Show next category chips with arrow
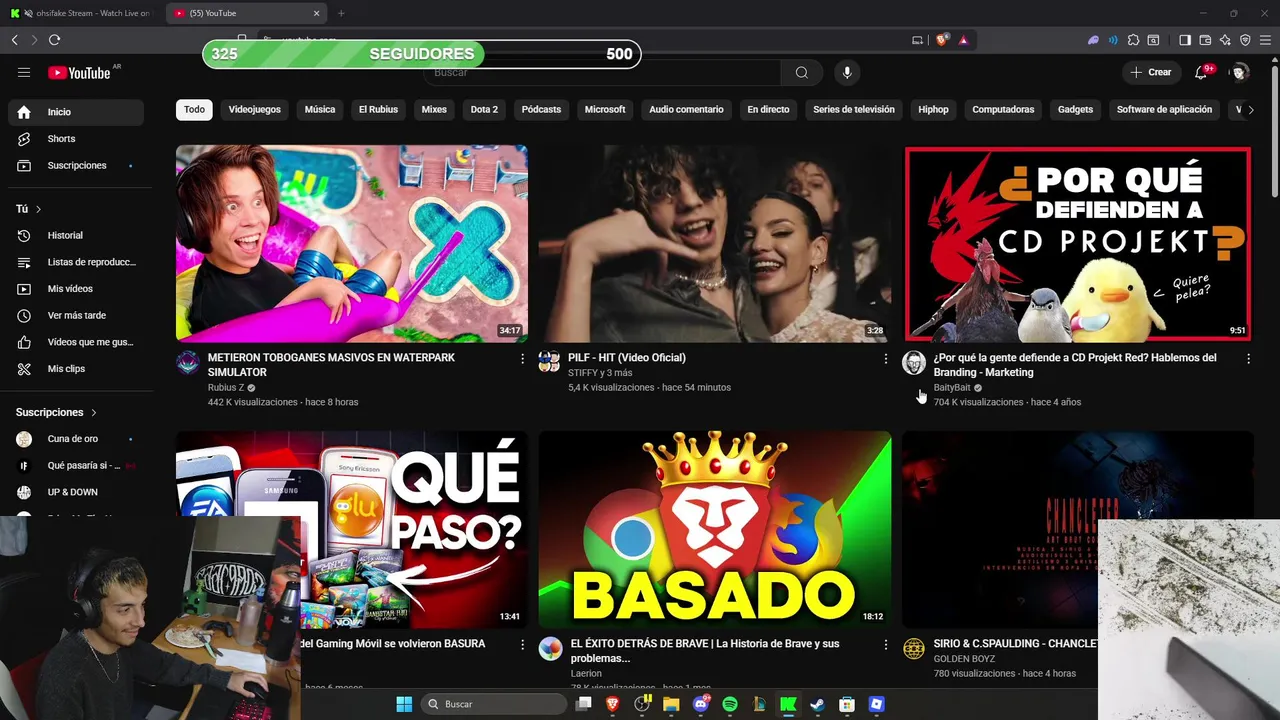The image size is (1280, 720). point(1250,110)
